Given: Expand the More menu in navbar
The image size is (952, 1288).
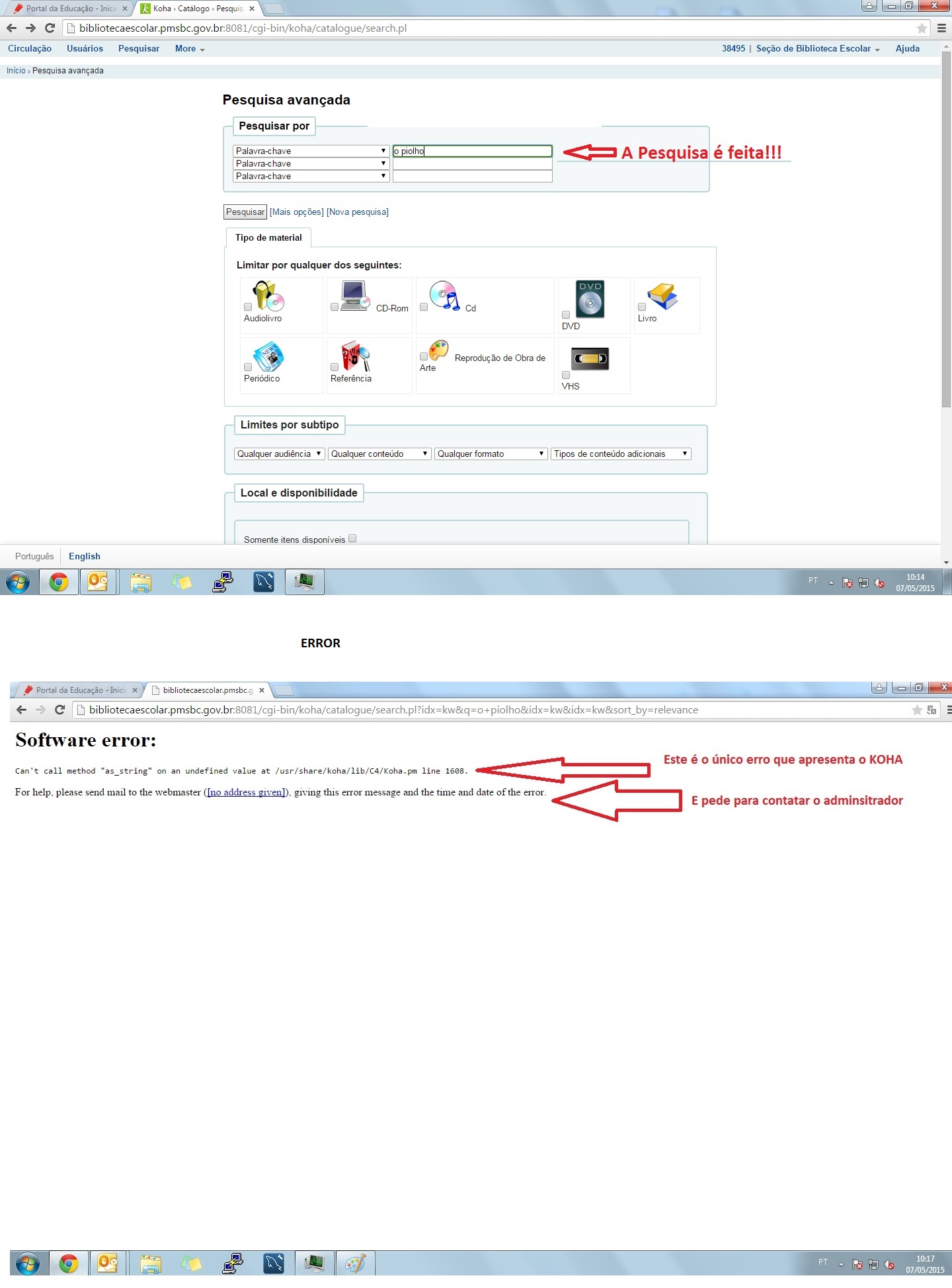Looking at the screenshot, I should 189,48.
